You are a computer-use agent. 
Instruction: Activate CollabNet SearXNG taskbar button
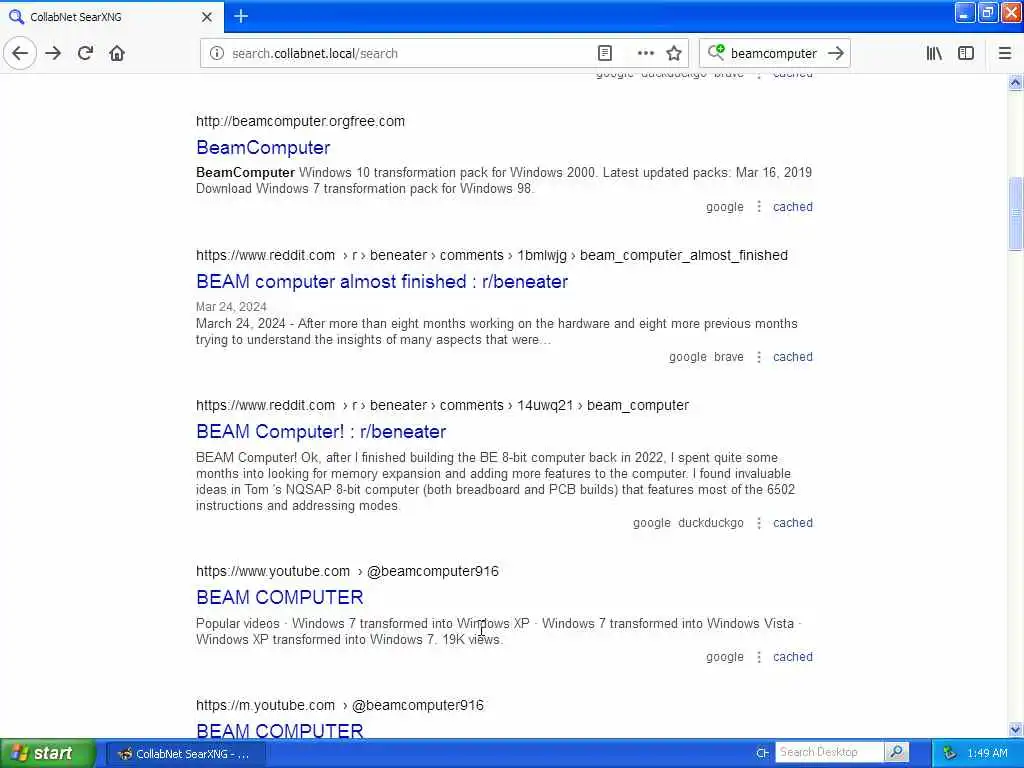187,754
